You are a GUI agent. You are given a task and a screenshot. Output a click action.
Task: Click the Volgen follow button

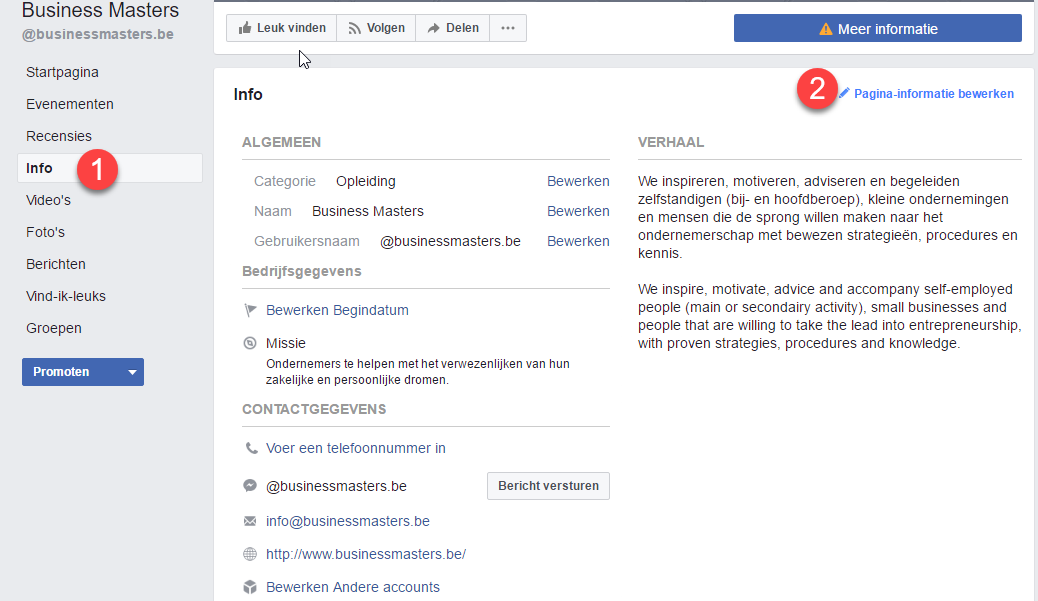pyautogui.click(x=375, y=28)
